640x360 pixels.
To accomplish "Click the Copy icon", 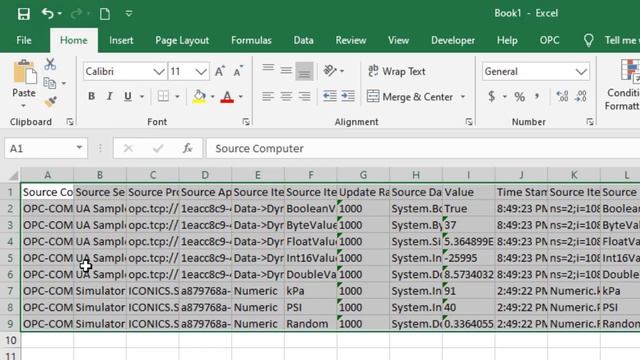I will (50, 83).
